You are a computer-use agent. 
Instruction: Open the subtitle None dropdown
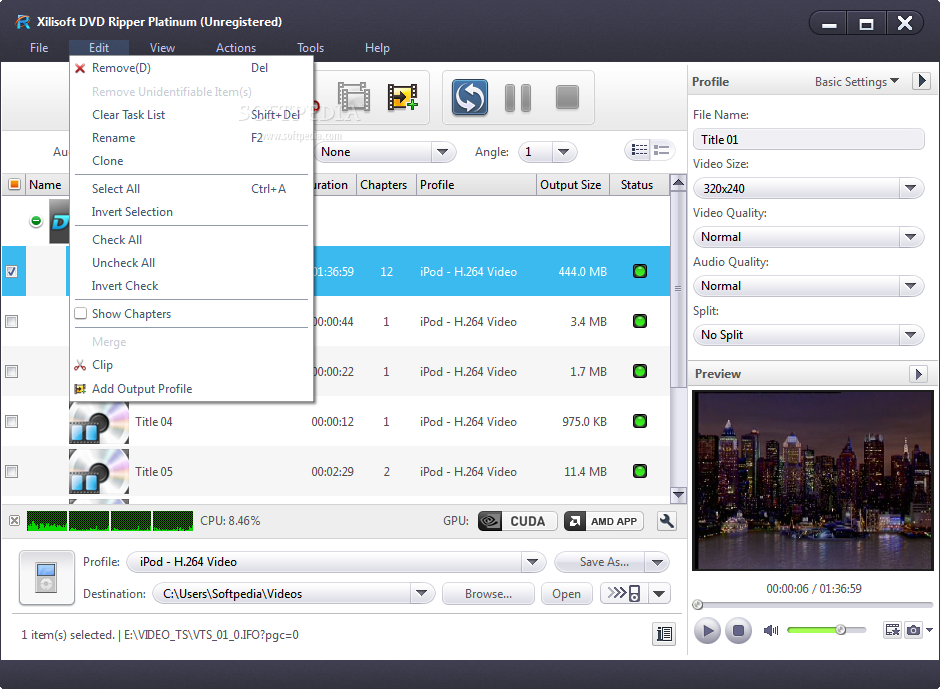click(x=443, y=152)
